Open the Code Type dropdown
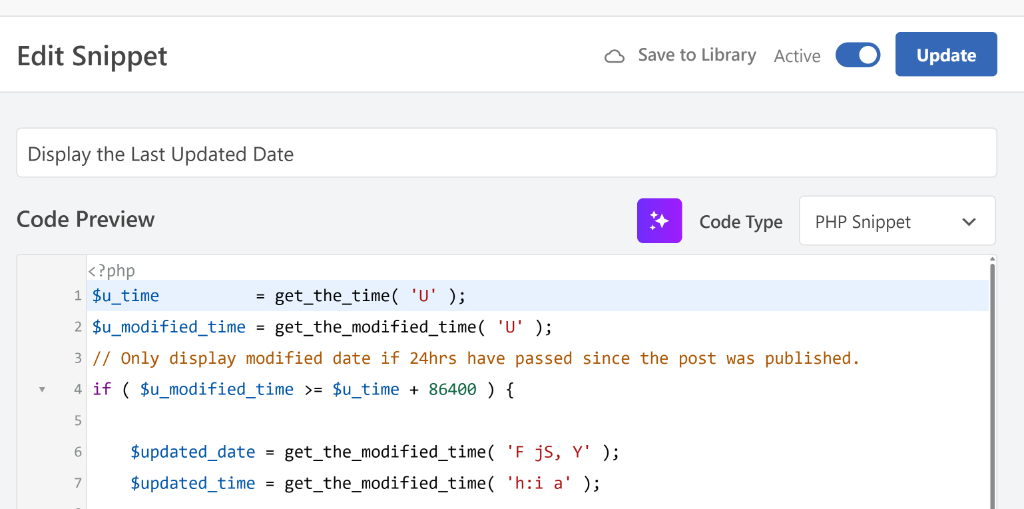The width and height of the screenshot is (1024, 509). [896, 221]
